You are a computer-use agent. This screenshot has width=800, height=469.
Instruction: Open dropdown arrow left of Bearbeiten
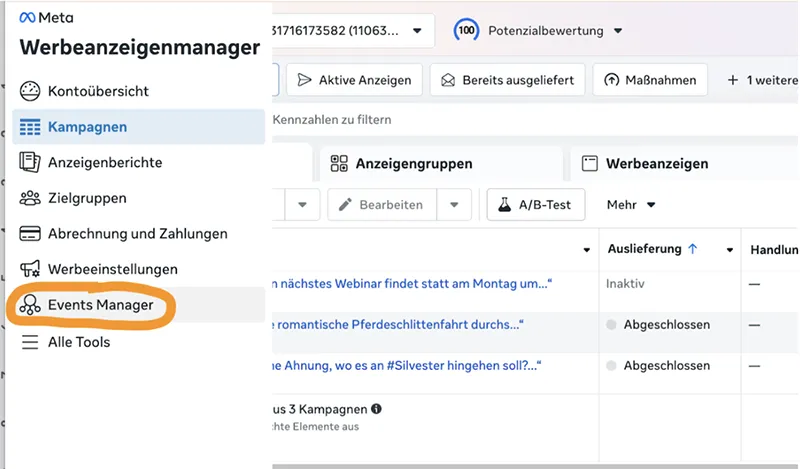pos(303,205)
